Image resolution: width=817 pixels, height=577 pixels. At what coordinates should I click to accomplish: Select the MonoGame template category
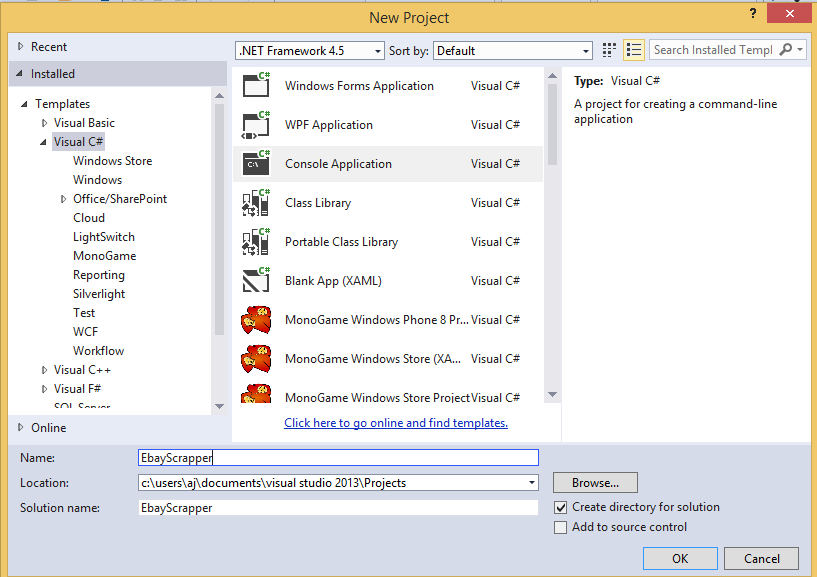tap(105, 256)
